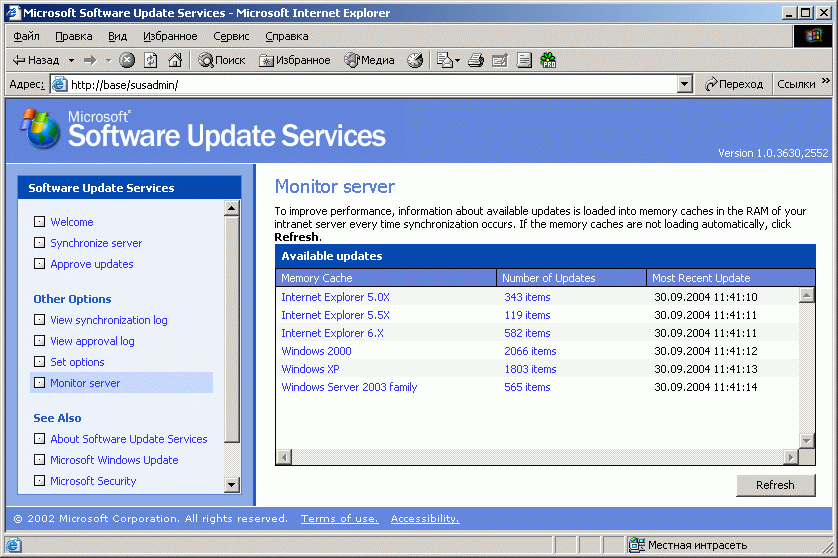Screen dimensions: 838x558
Task: Click the Discuss notepad toolbar icon
Action: 524,60
